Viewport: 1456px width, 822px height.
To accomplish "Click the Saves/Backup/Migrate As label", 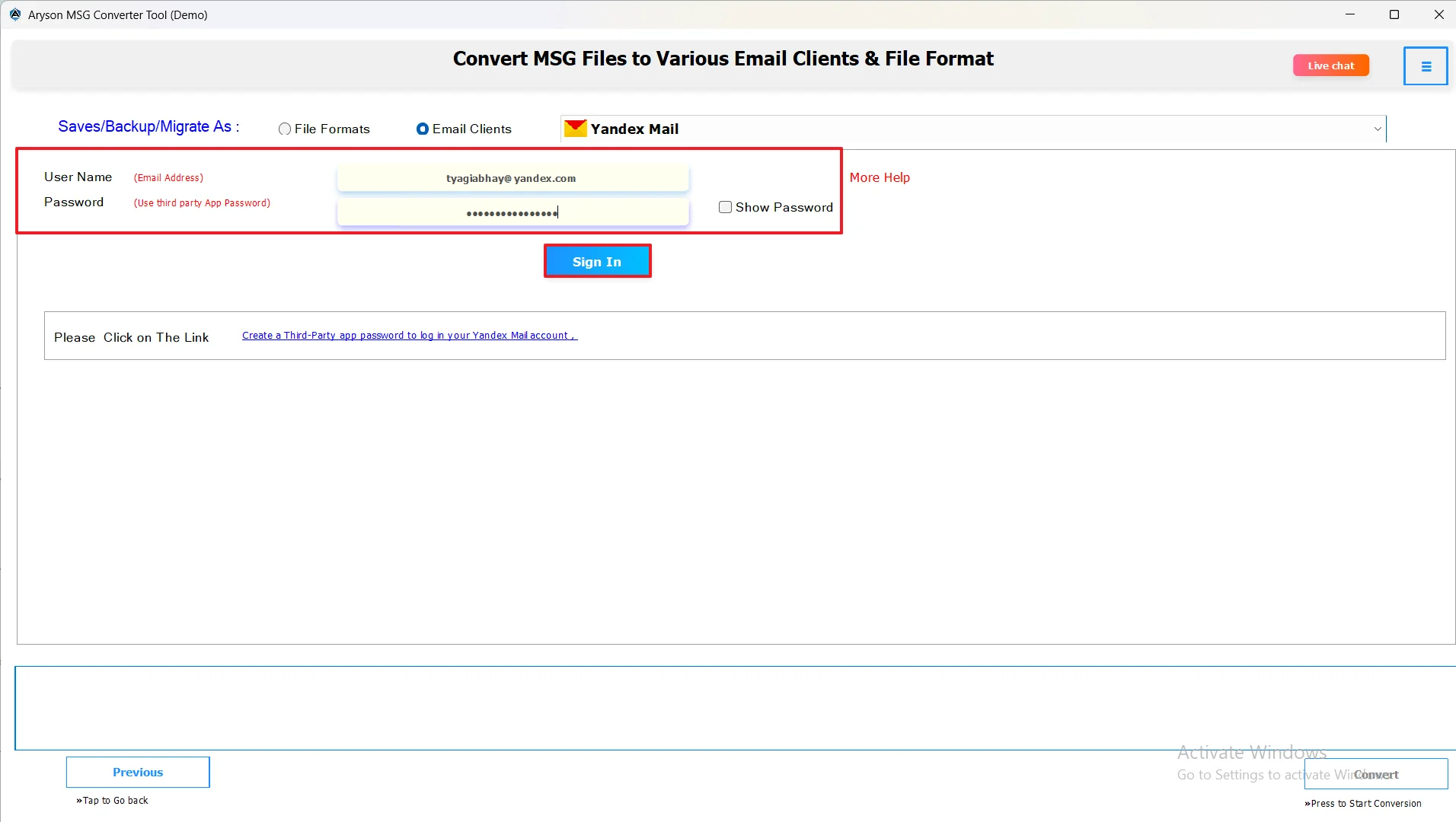I will tap(148, 126).
